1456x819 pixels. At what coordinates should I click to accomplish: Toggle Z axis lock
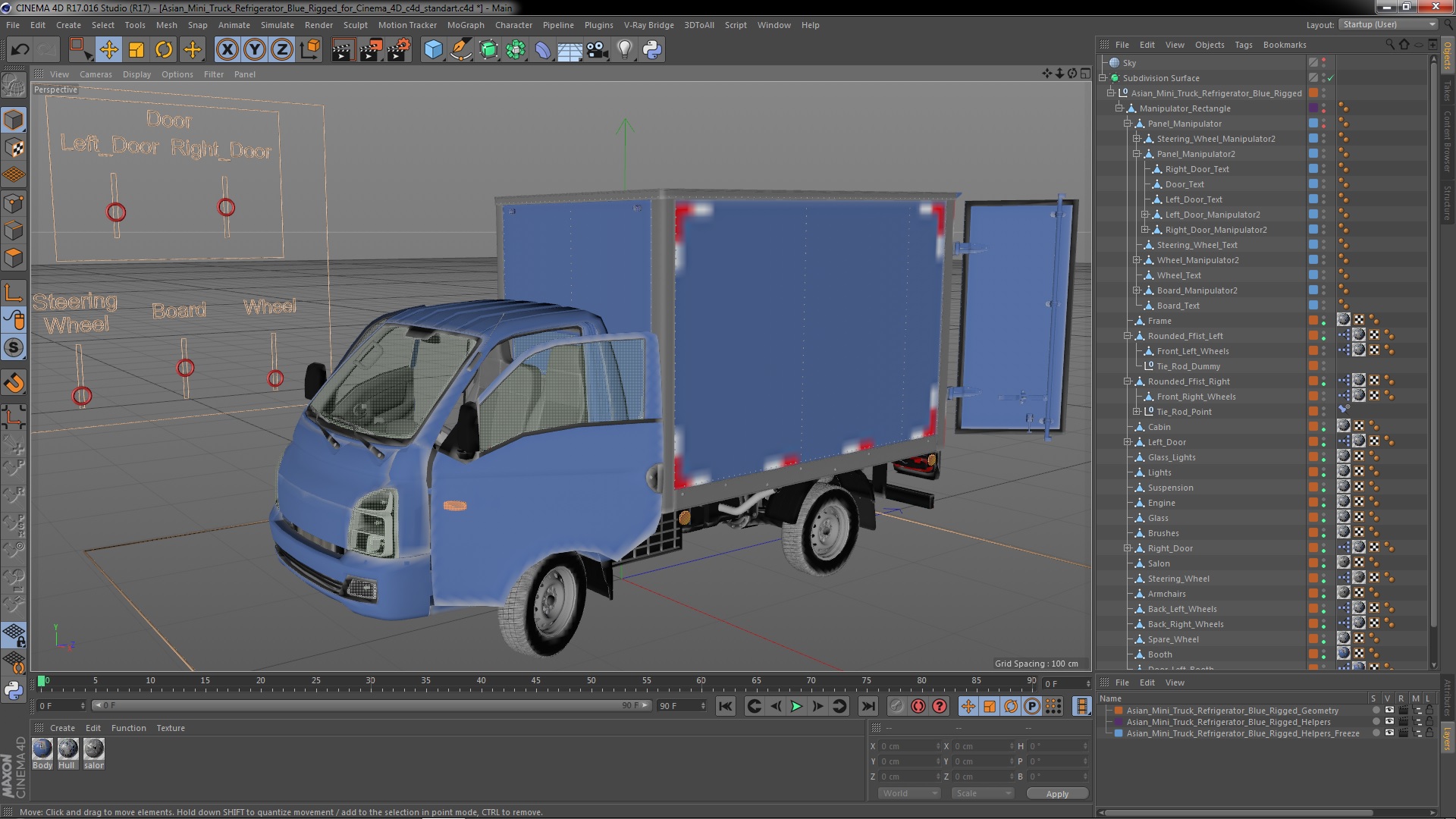pos(282,50)
